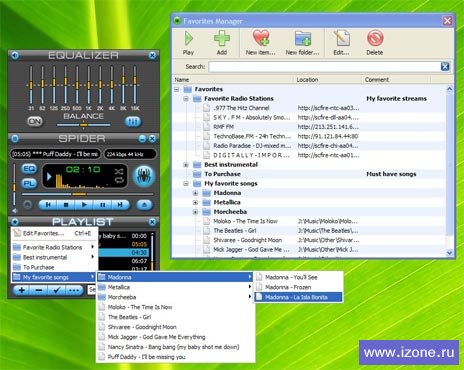Stop playback in Spider player
Screen dimensions: 464x370
click(66, 205)
